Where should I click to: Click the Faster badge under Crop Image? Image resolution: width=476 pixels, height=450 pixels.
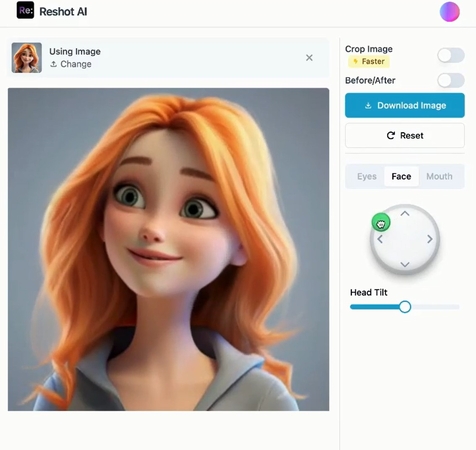pyautogui.click(x=369, y=61)
